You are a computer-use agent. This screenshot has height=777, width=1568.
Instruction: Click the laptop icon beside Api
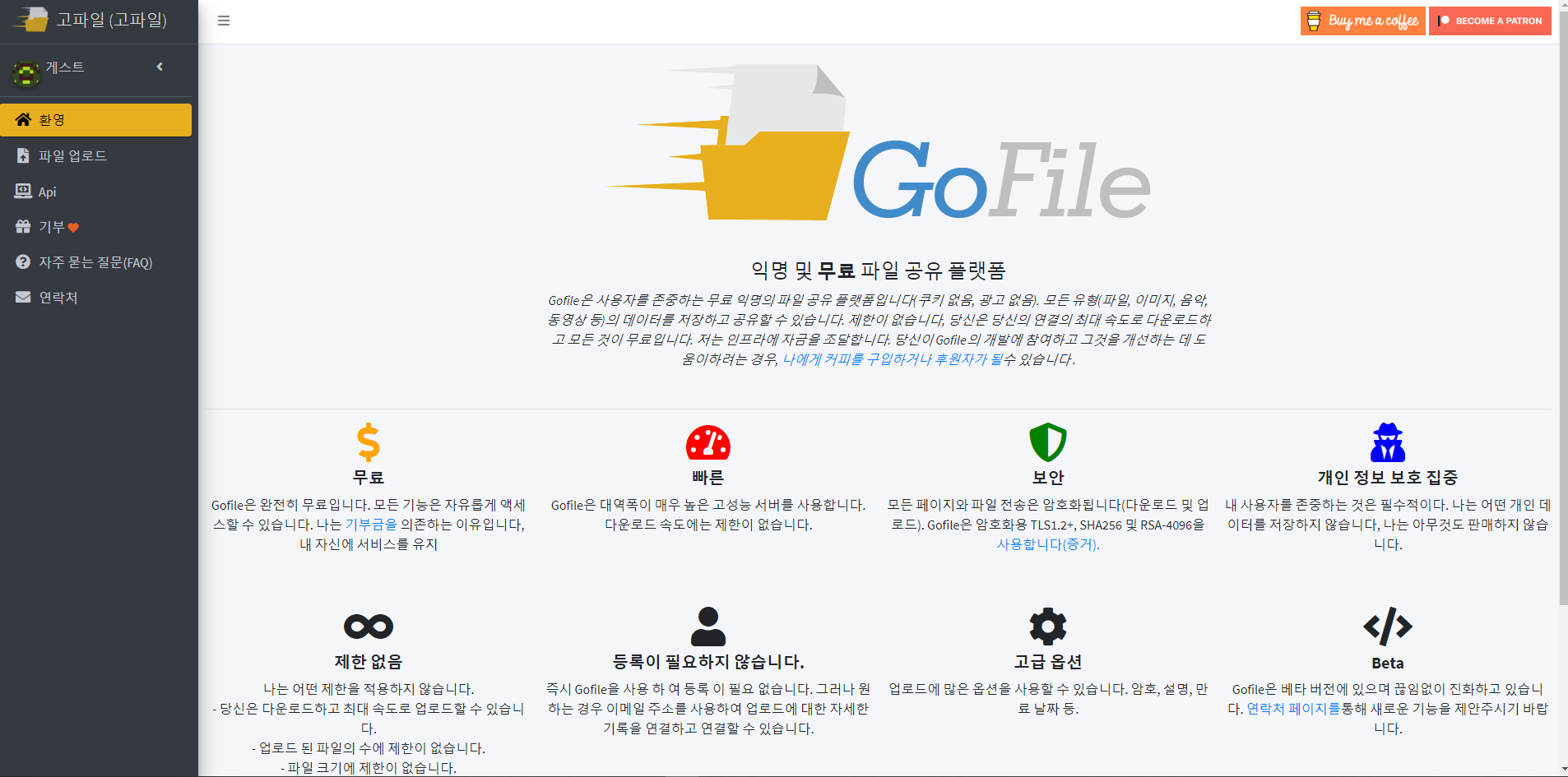pyautogui.click(x=23, y=191)
